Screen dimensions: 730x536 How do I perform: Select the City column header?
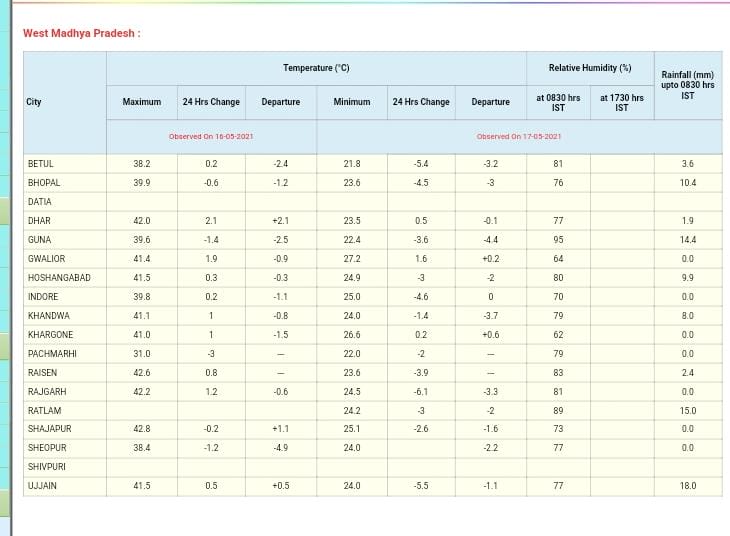(x=34, y=102)
